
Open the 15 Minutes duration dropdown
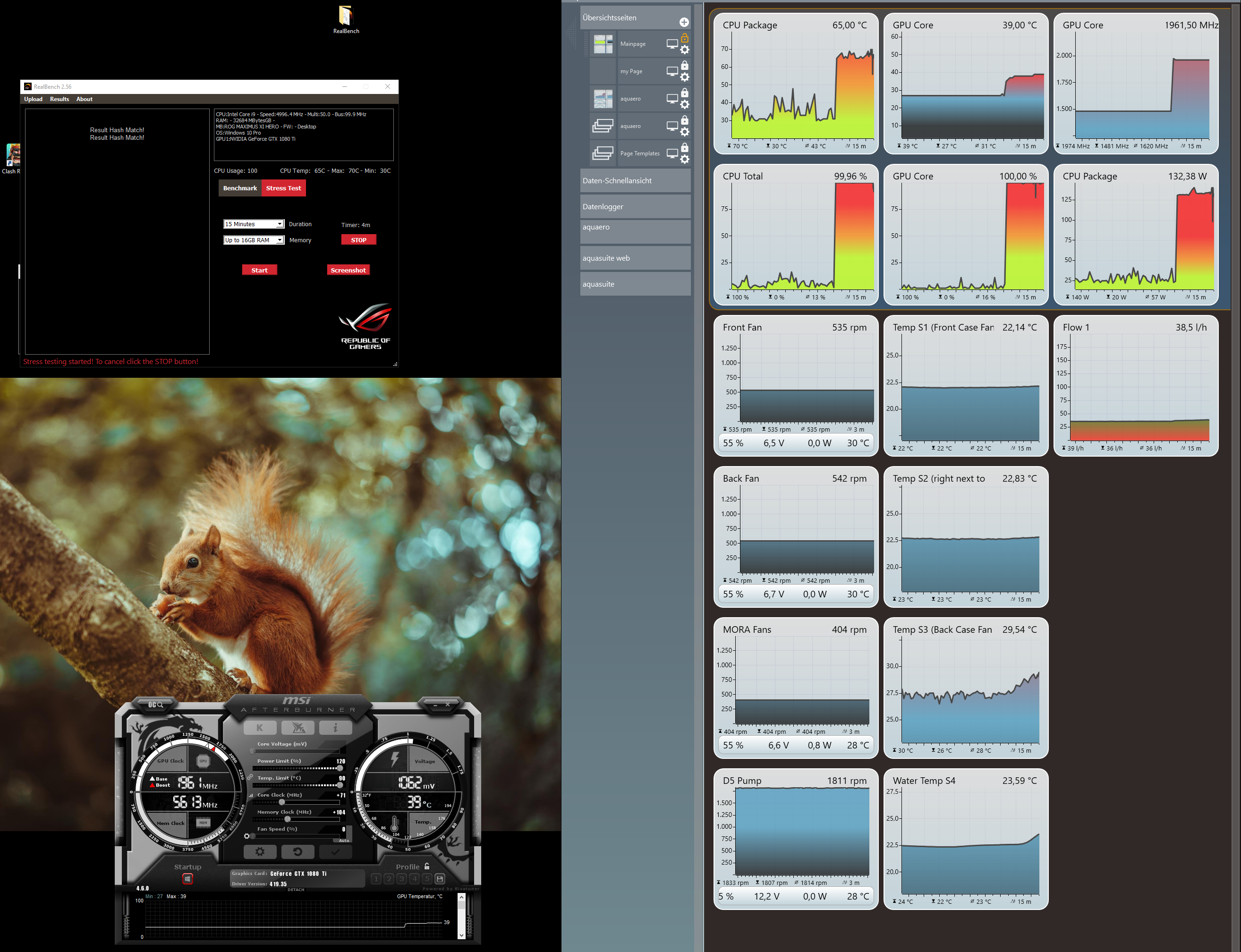click(253, 224)
